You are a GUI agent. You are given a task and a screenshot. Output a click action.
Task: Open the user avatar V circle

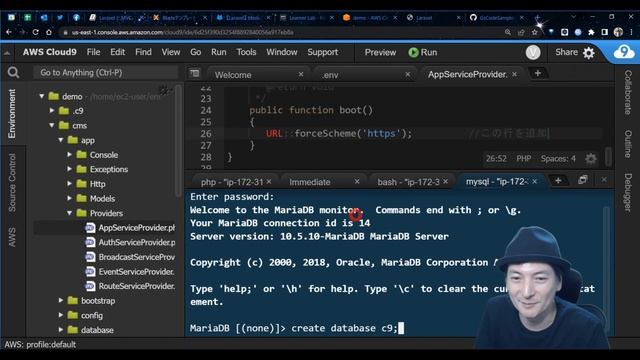click(x=533, y=52)
